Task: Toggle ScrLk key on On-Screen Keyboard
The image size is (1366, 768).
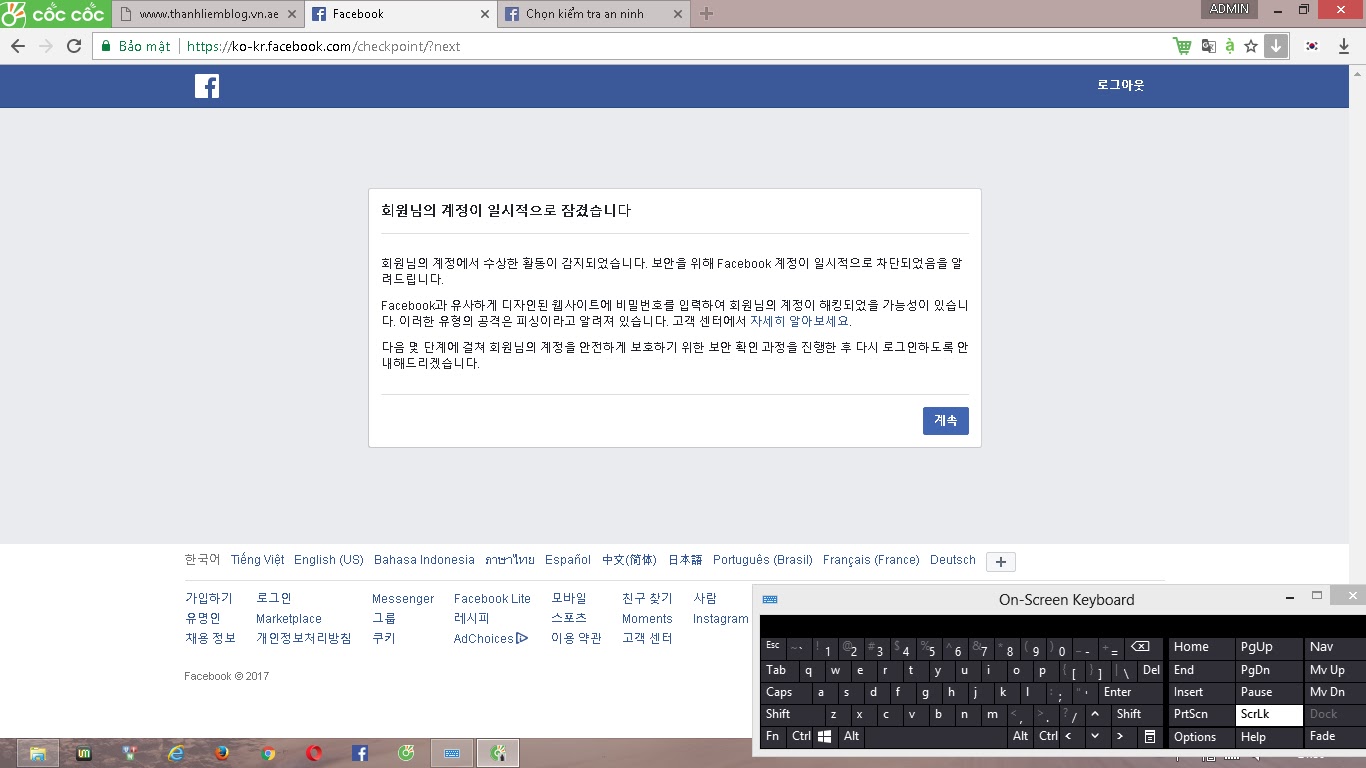Action: pos(1269,715)
